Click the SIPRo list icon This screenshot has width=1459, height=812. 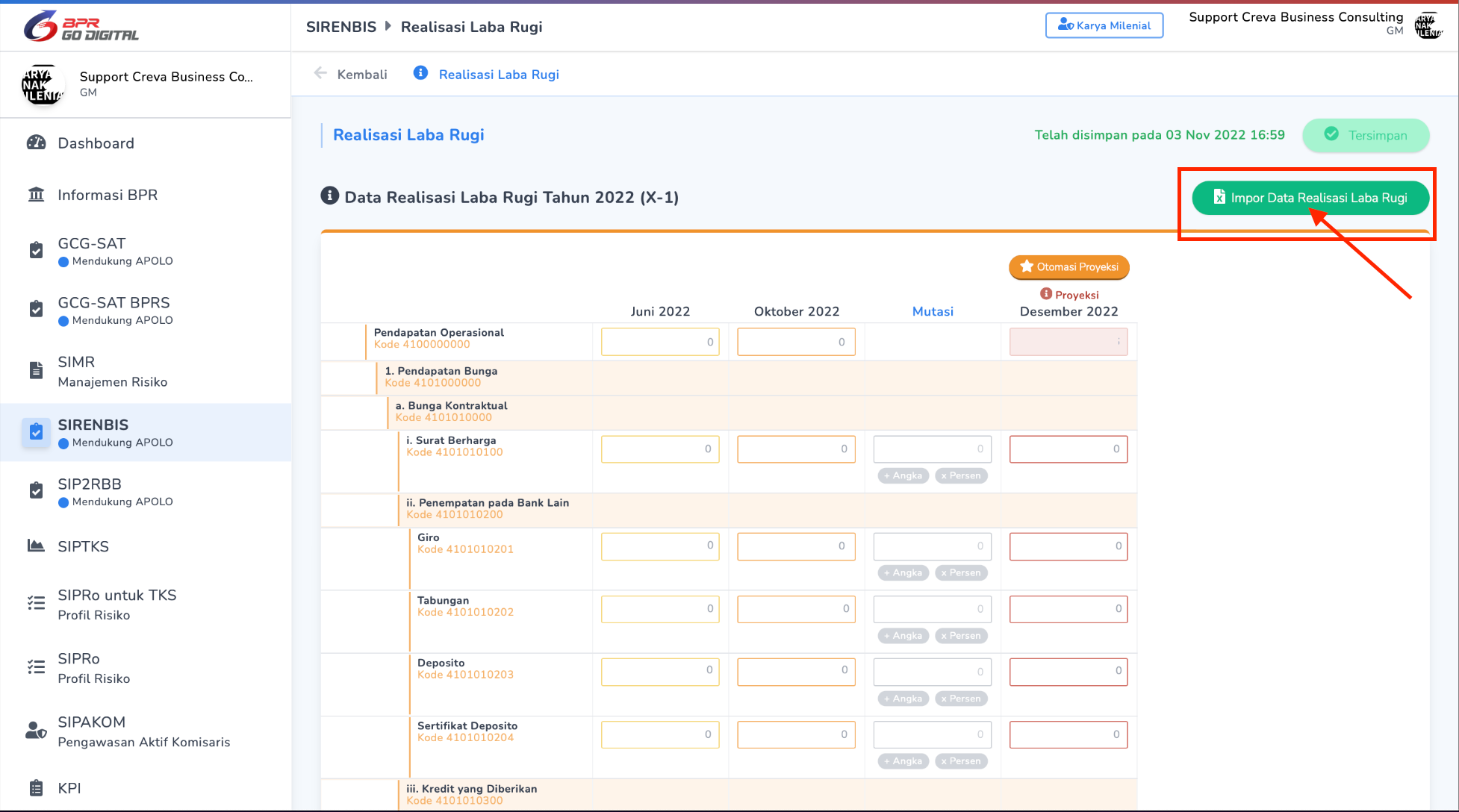pyautogui.click(x=36, y=666)
